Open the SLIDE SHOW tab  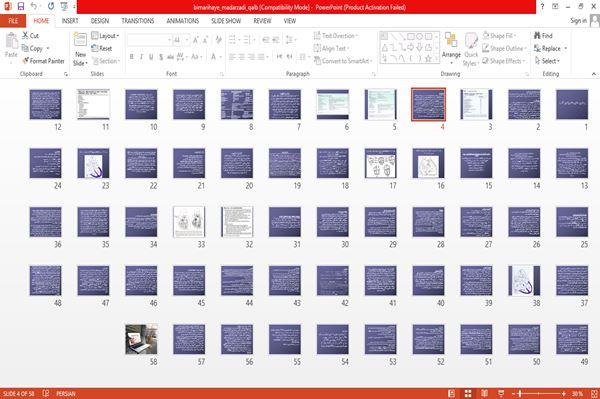coord(226,21)
